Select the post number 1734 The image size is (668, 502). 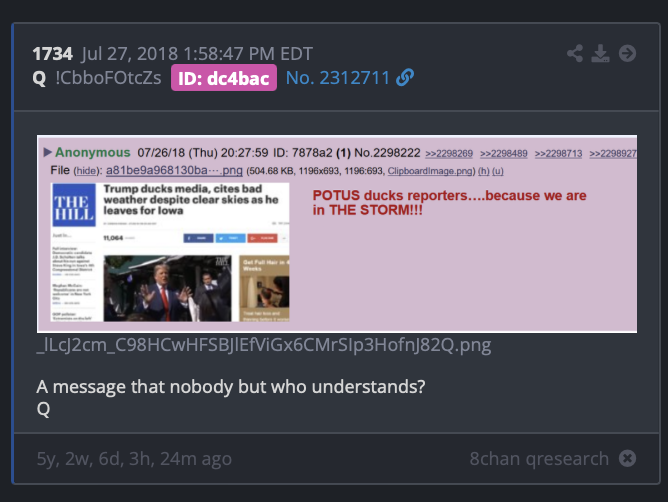[52, 54]
